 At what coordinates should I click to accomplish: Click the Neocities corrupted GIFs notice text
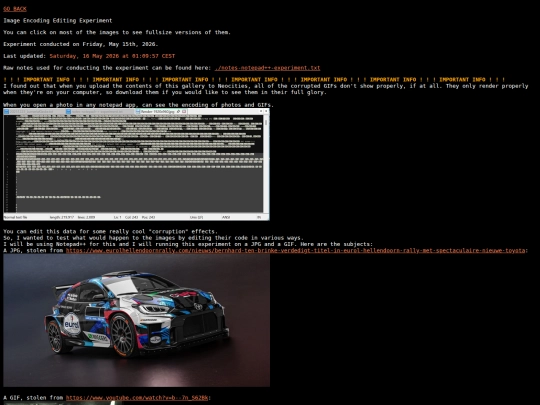266,89
